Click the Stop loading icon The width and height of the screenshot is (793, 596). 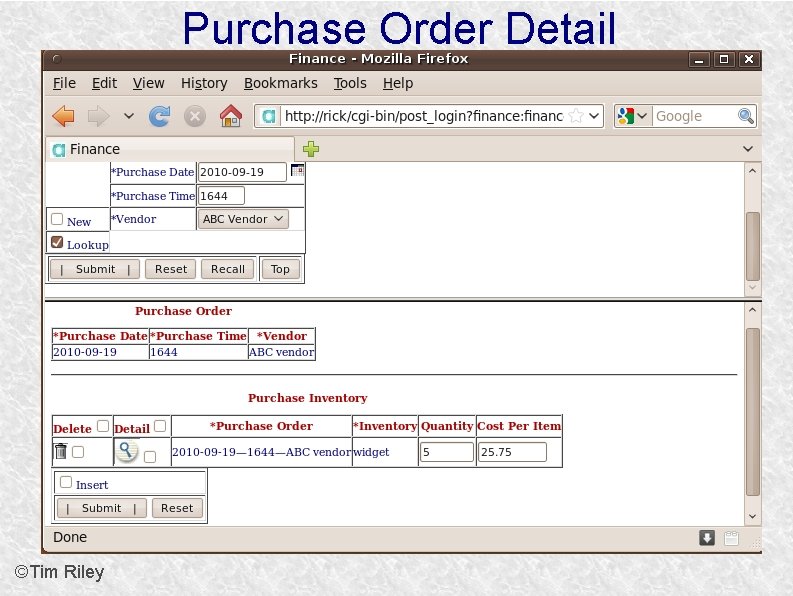pos(195,116)
